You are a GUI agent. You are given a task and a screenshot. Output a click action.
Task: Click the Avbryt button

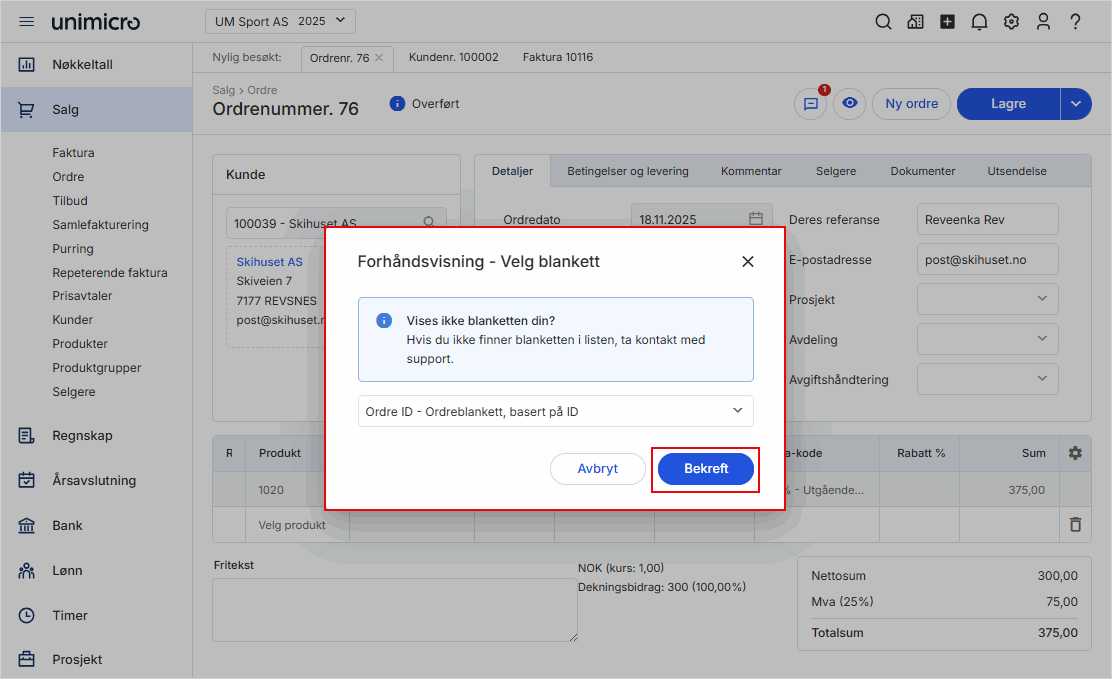coord(598,469)
